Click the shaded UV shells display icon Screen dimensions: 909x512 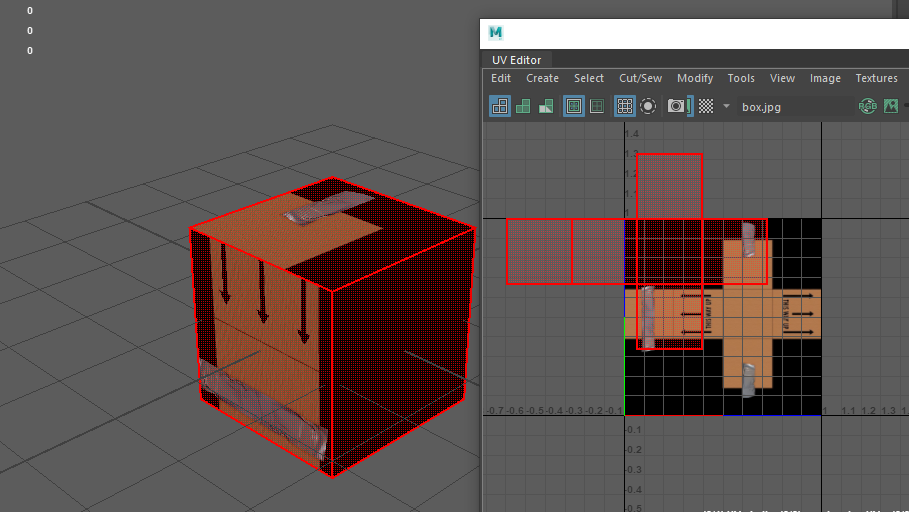523,106
